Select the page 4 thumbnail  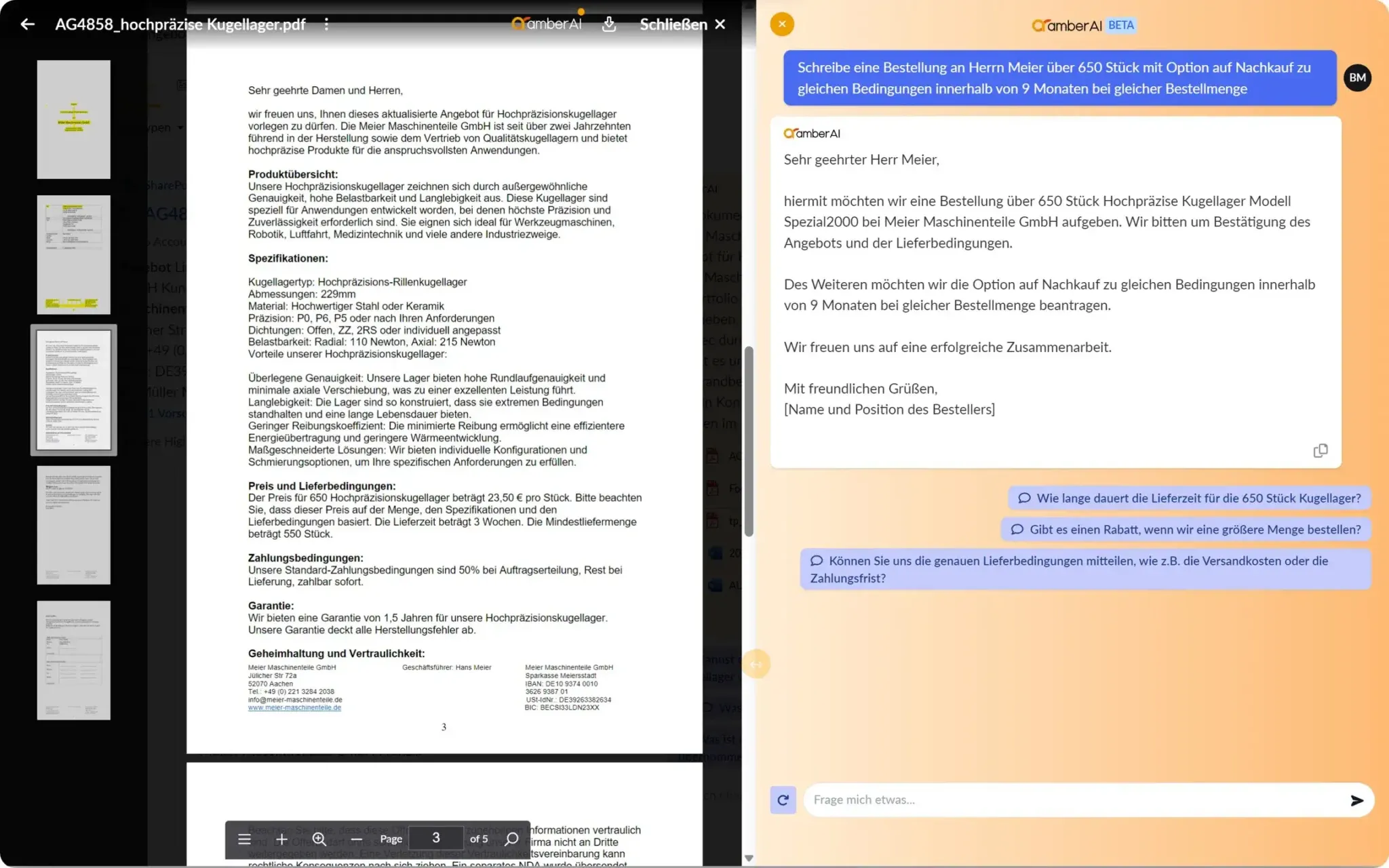click(74, 526)
